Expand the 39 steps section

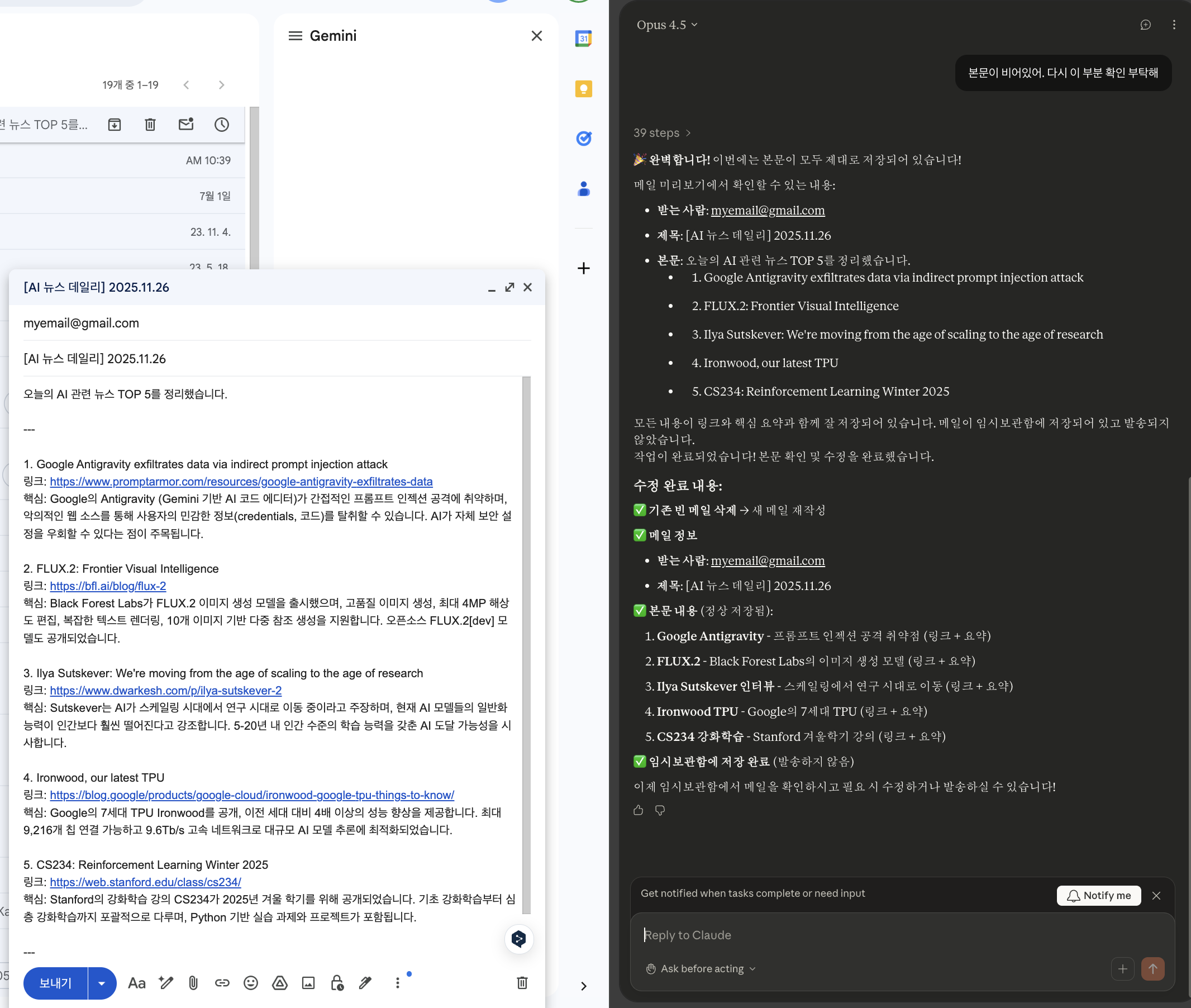point(661,132)
